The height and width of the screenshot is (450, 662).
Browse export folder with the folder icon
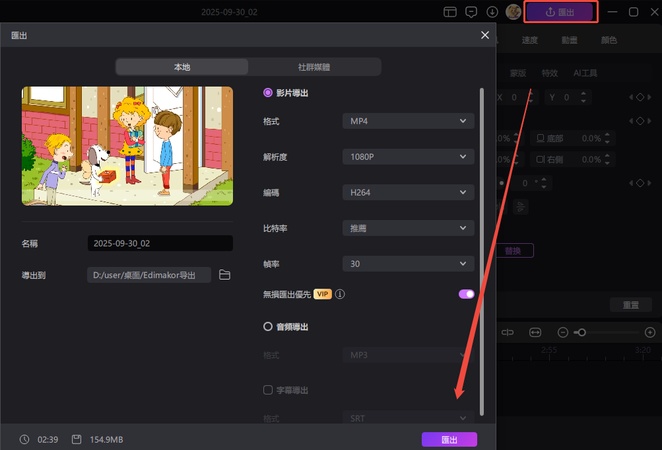[225, 275]
